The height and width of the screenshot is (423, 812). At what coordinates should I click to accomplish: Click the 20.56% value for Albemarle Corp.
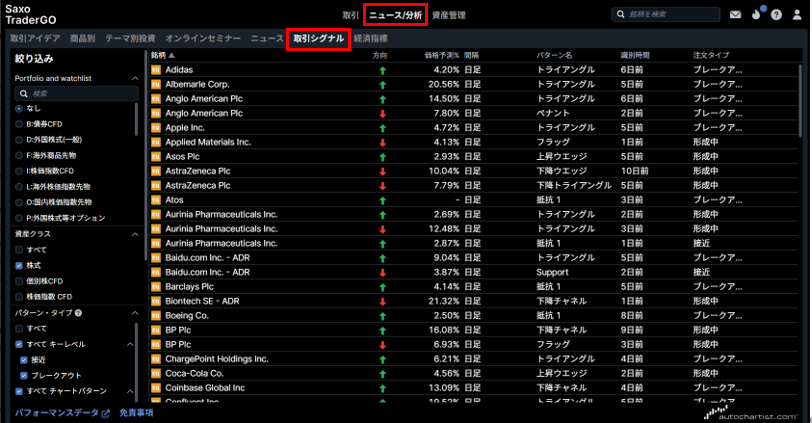[x=444, y=84]
